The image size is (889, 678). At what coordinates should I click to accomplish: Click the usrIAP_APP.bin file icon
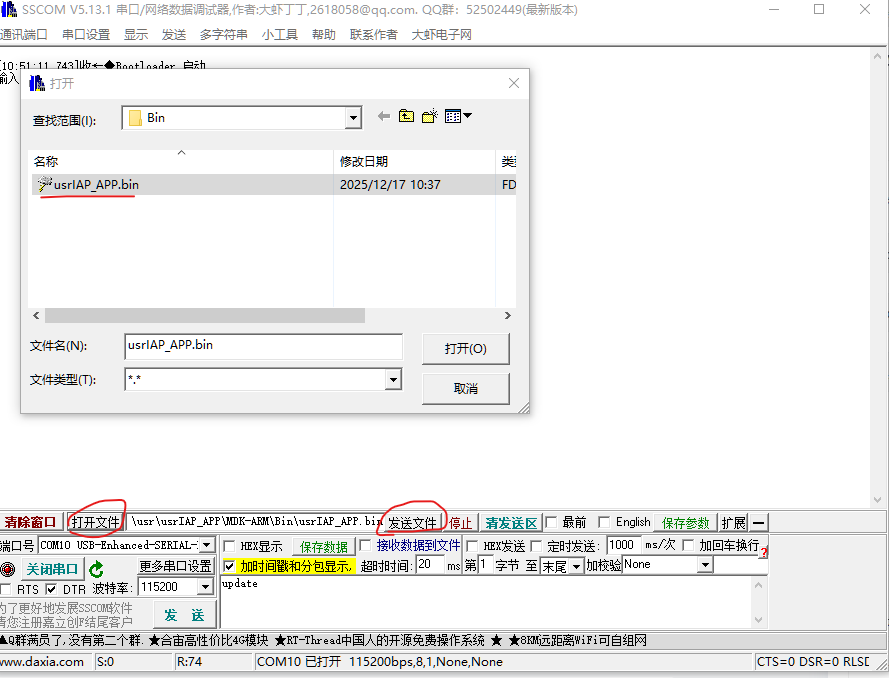pyautogui.click(x=44, y=184)
